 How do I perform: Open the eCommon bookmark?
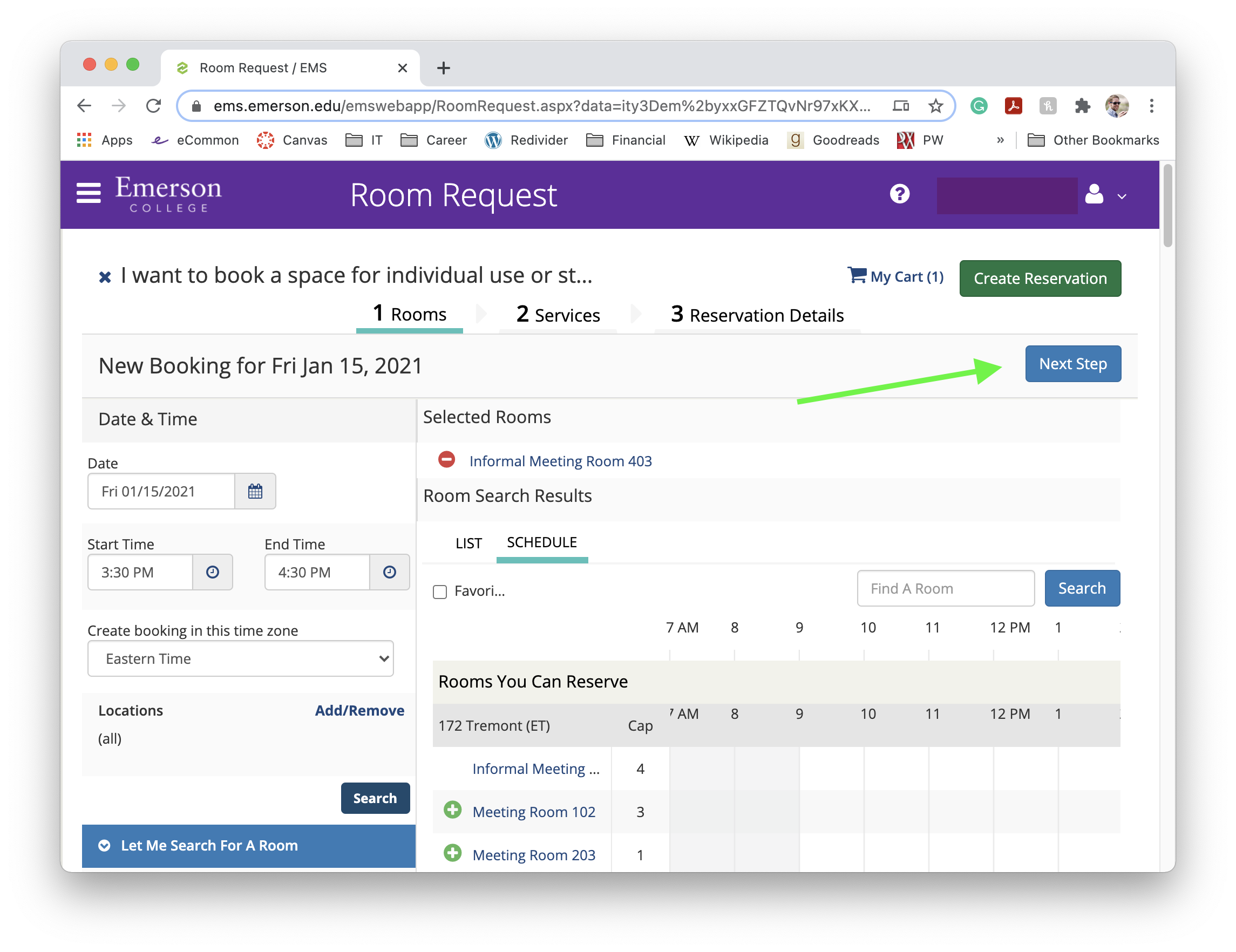coord(195,140)
